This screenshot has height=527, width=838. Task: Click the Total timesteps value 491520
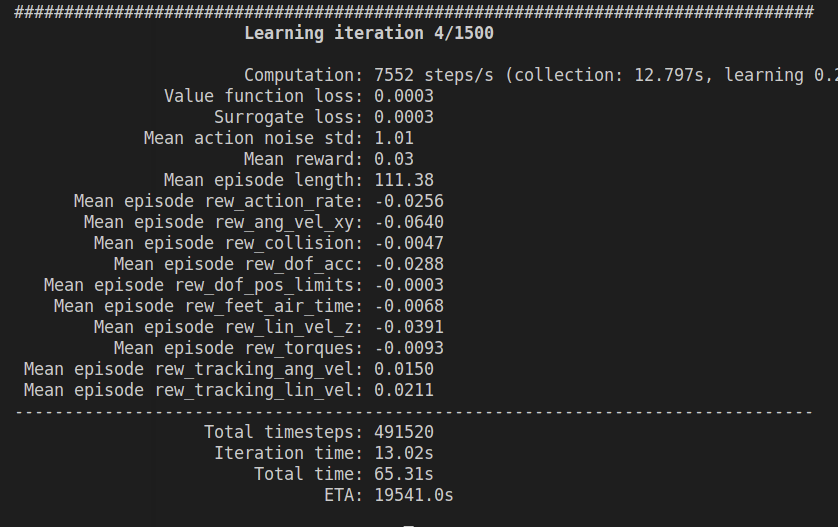[x=403, y=432]
